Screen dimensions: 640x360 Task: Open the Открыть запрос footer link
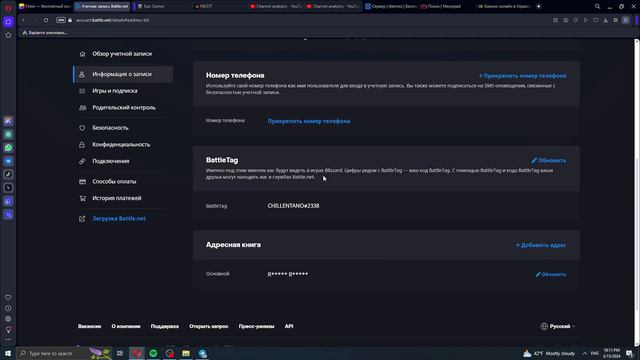pos(209,327)
